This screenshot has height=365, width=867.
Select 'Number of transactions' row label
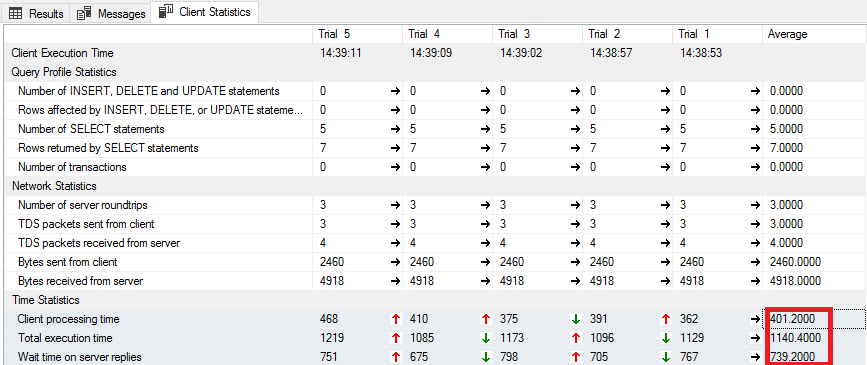click(72, 166)
